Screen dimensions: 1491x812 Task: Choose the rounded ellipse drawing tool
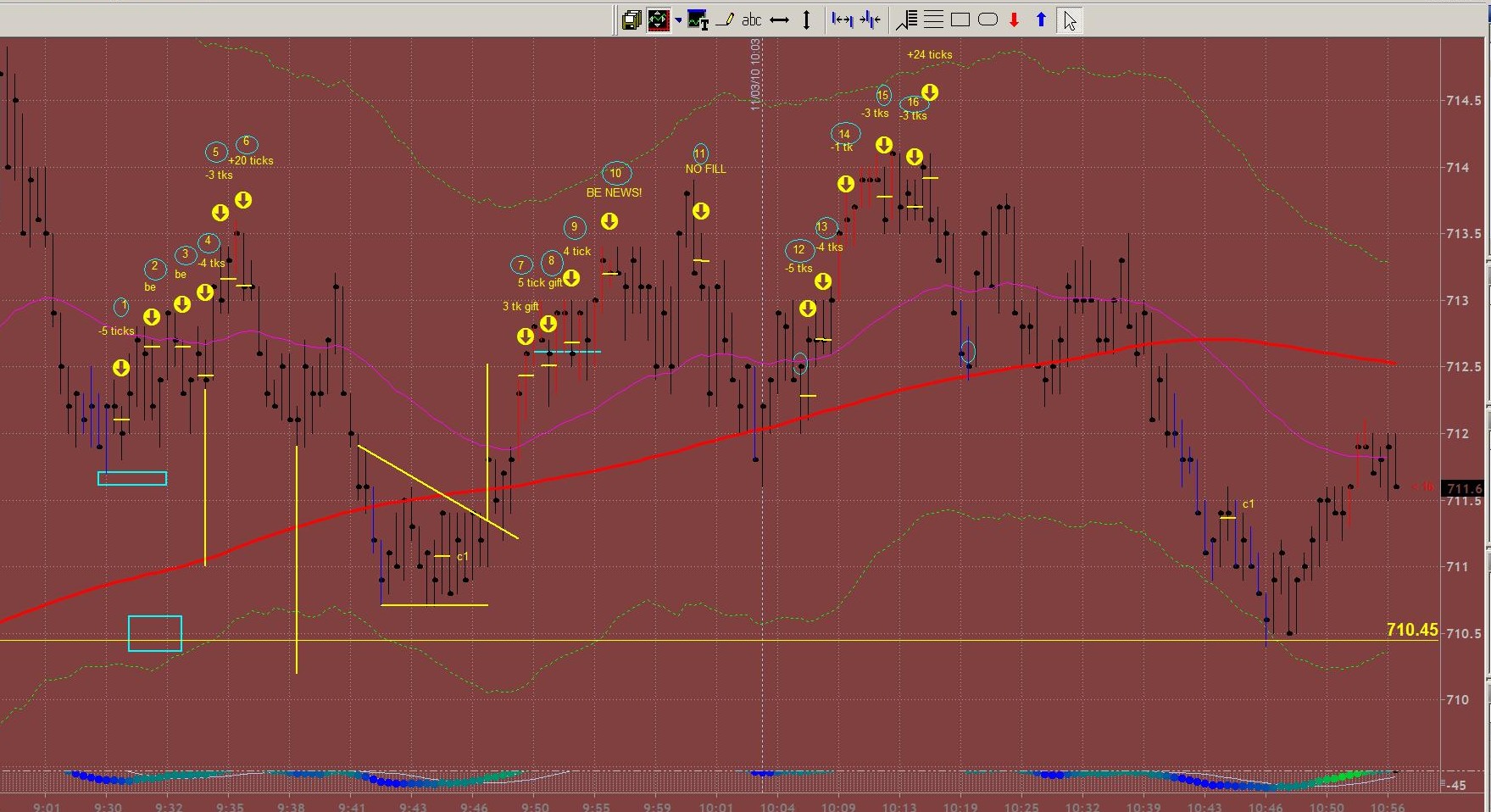click(988, 19)
